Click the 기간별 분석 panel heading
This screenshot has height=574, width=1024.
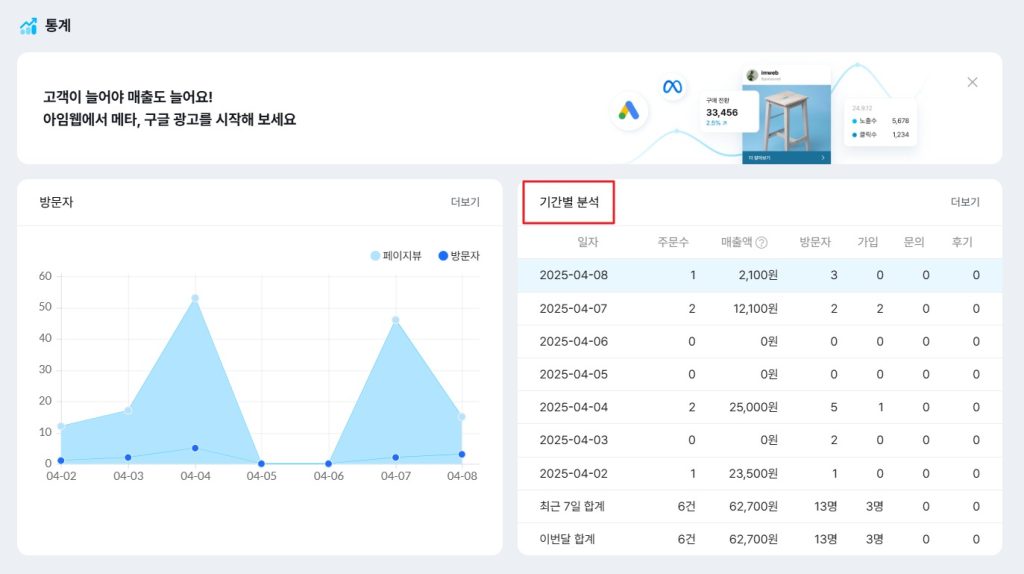coord(569,202)
